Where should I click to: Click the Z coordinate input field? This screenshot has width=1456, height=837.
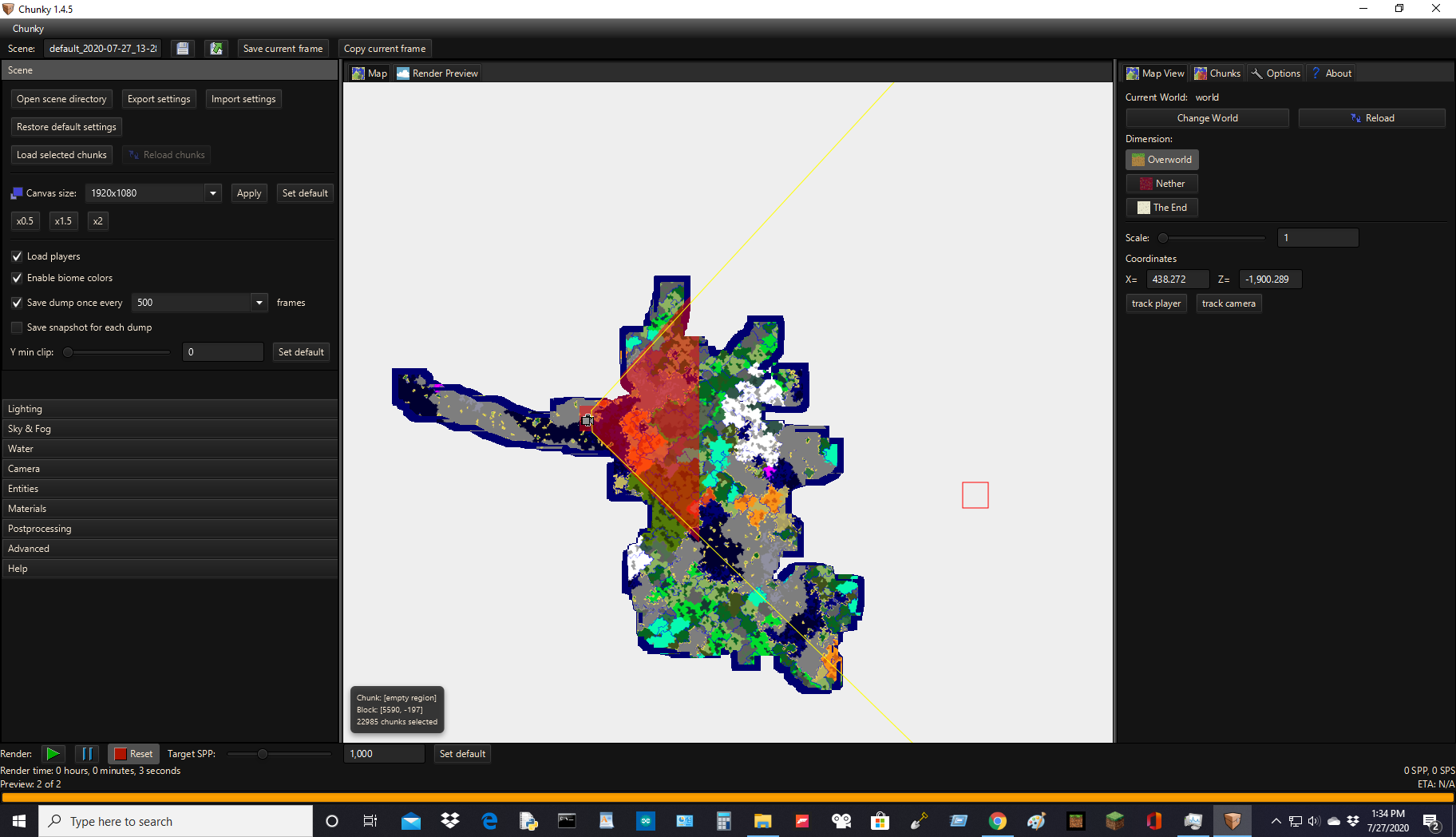pyautogui.click(x=1268, y=279)
